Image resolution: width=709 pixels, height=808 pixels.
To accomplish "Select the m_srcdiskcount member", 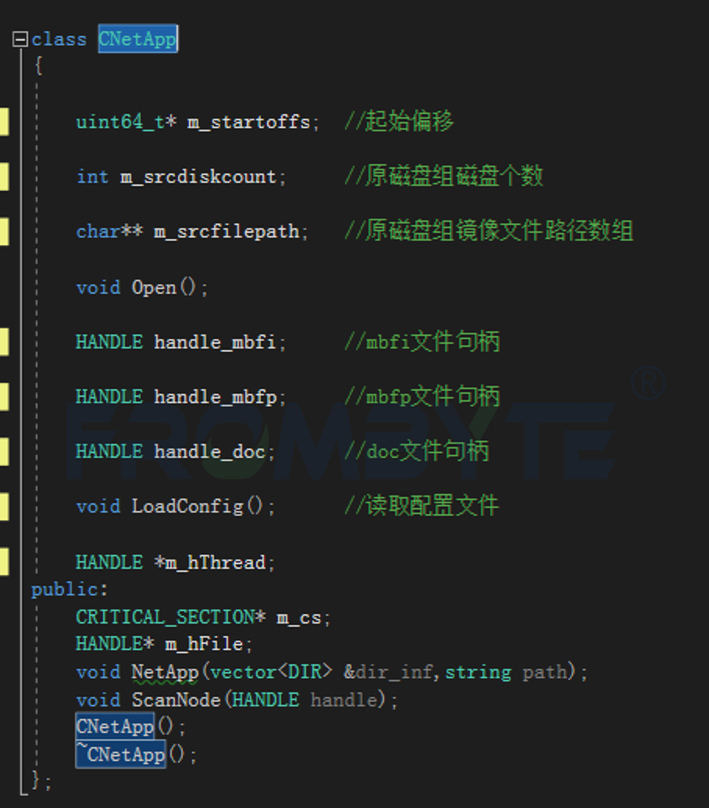I will click(198, 177).
